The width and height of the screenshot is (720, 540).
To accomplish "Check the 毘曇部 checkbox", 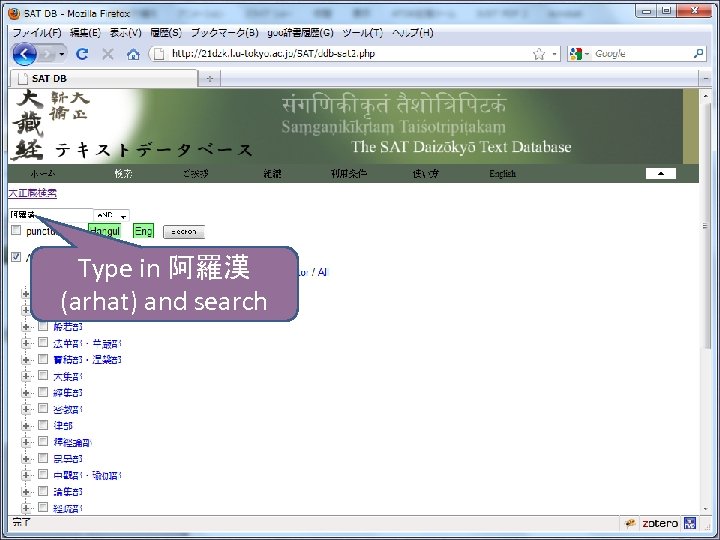I will (43, 458).
